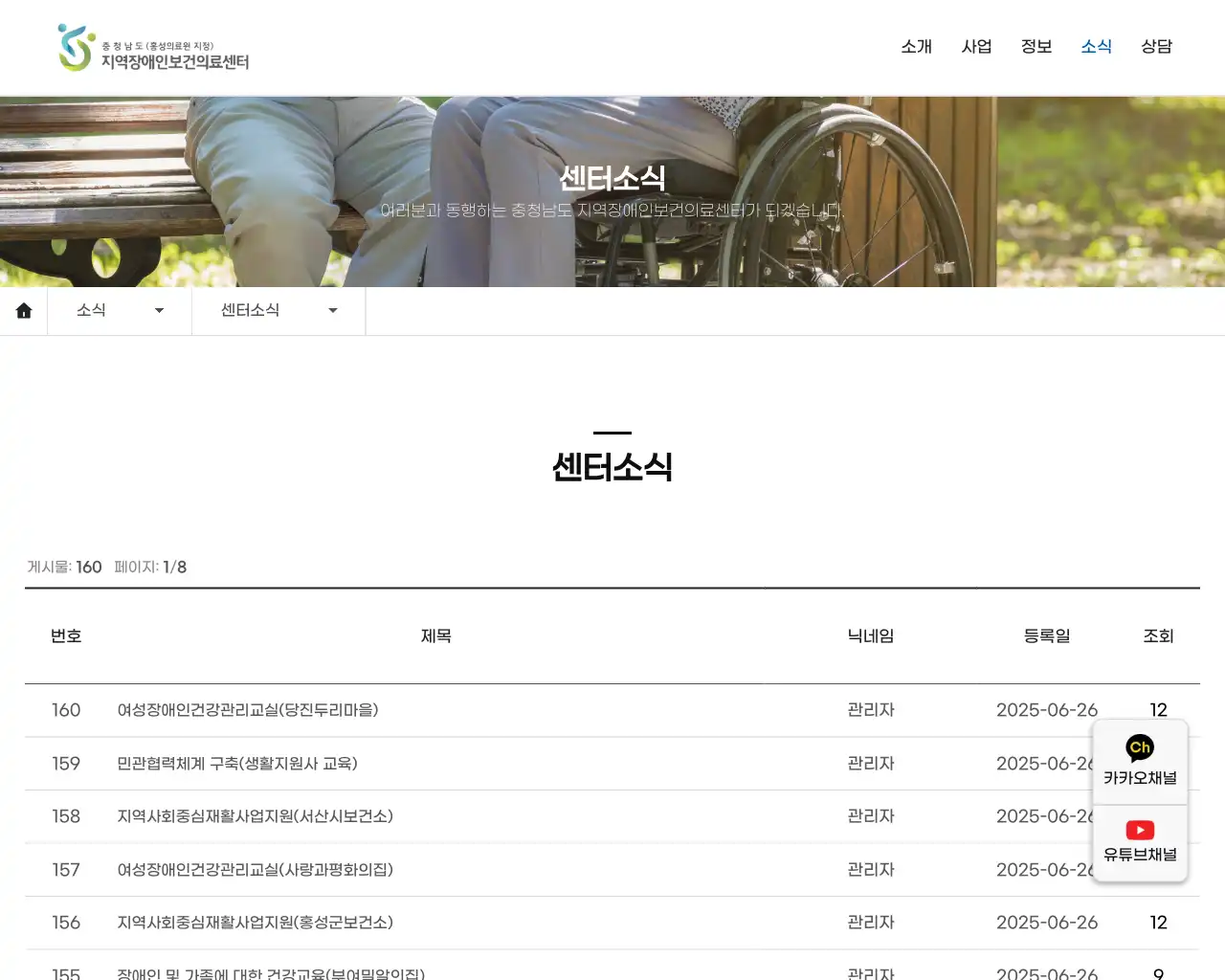Click 관리자 in row 158
Screen dimensions: 1225x980
[871, 816]
